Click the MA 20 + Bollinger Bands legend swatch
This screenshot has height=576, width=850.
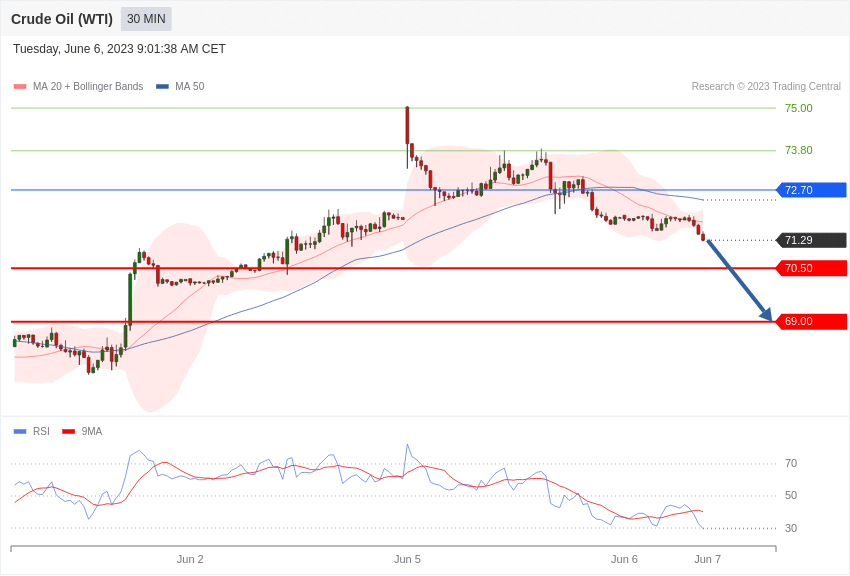20,86
